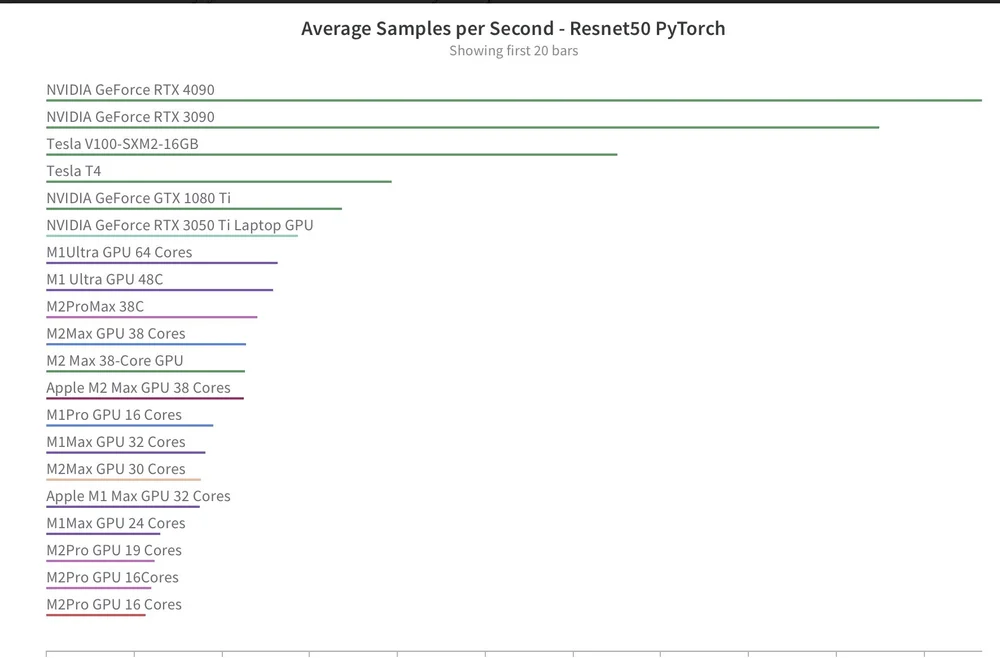1000x658 pixels.
Task: Select the NVIDIA GeForce GTX 1080 Ti label
Action: coord(138,198)
